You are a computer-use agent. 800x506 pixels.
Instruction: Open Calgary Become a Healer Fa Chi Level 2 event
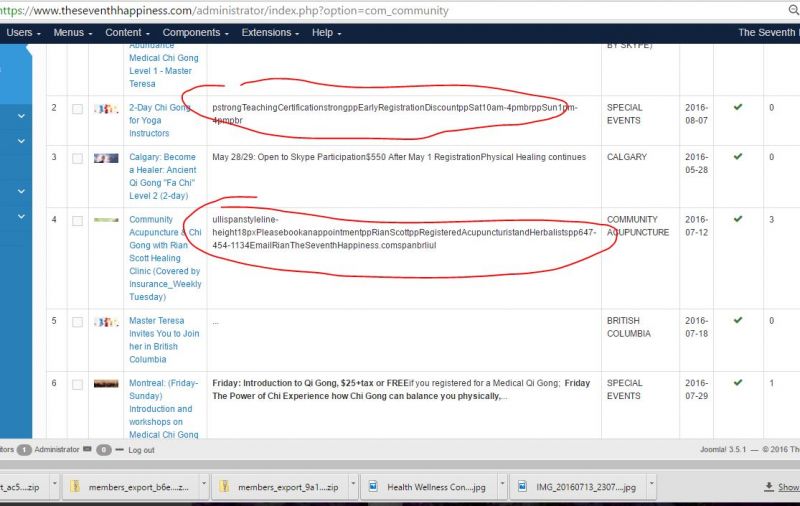163,176
